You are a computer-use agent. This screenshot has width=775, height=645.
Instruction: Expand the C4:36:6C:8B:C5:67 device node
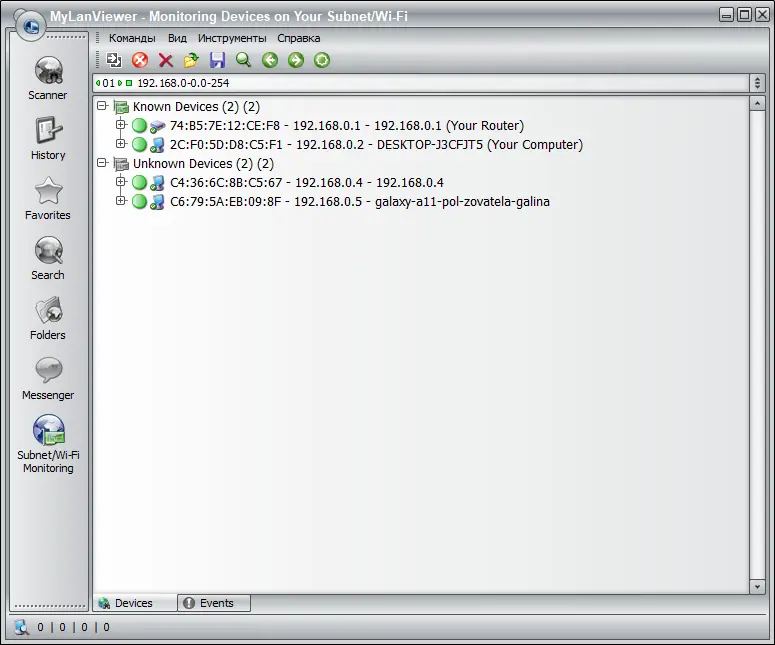pyautogui.click(x=121, y=181)
